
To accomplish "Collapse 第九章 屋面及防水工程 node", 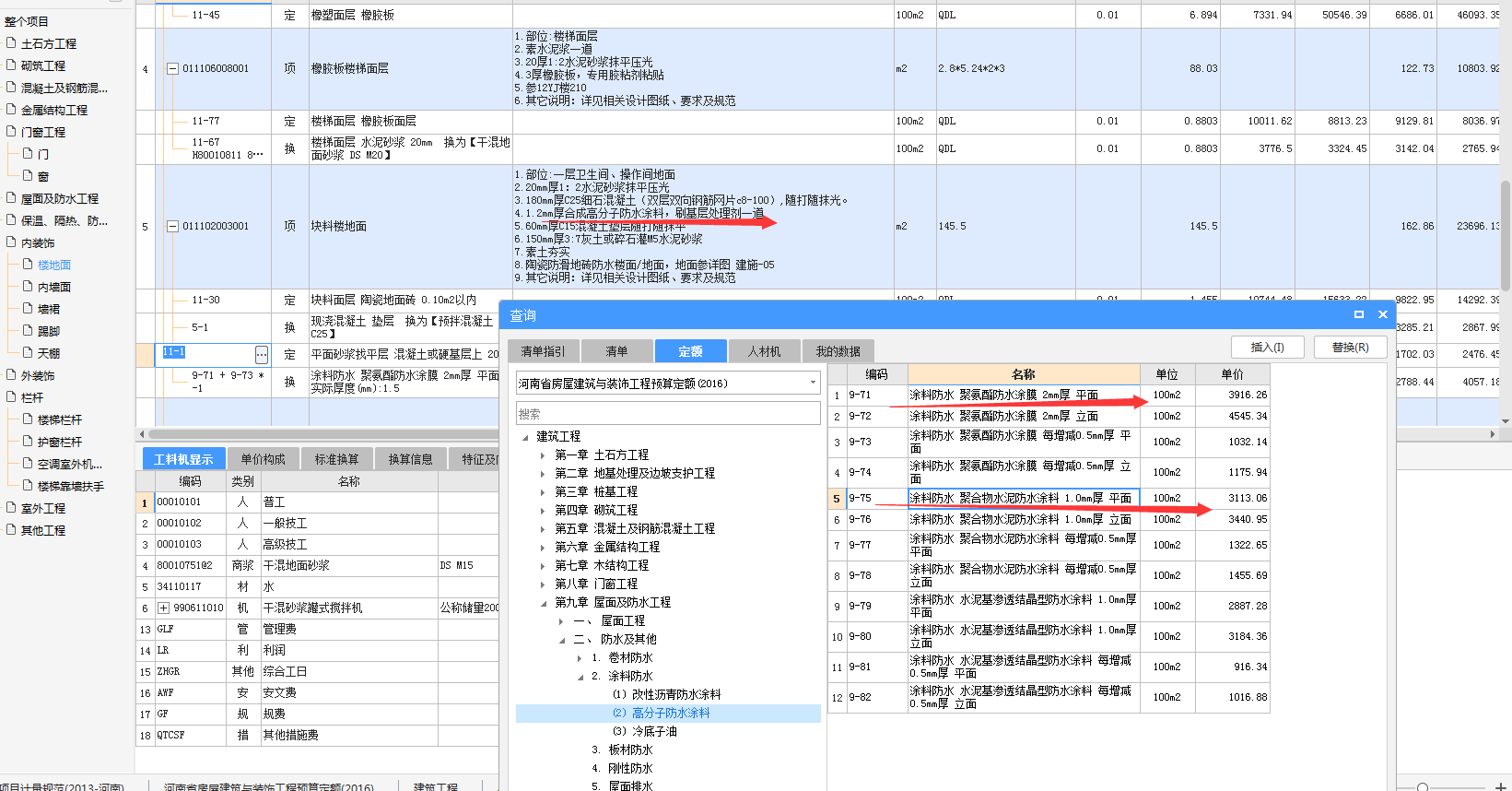I will (542, 602).
